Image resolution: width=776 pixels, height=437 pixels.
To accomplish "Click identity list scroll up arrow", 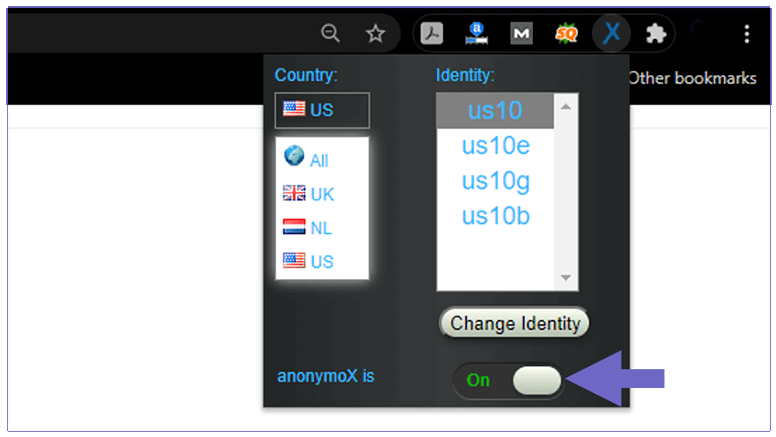I will [x=566, y=106].
